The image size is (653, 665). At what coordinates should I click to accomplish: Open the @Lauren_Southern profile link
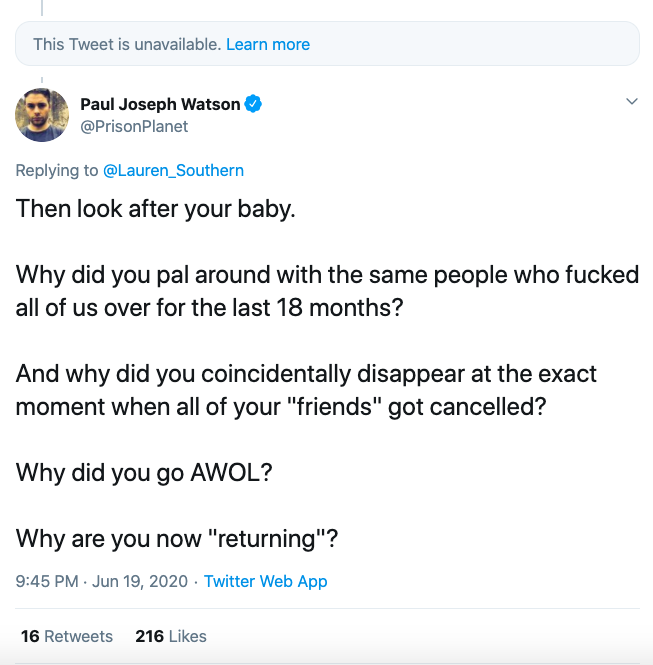click(x=173, y=170)
